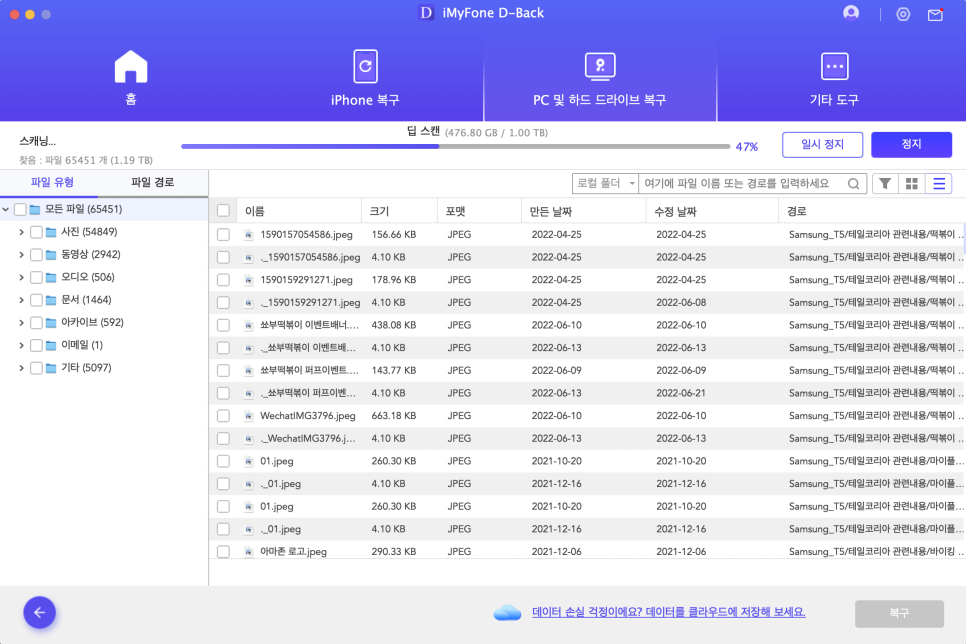Switch to list view

(x=939, y=184)
